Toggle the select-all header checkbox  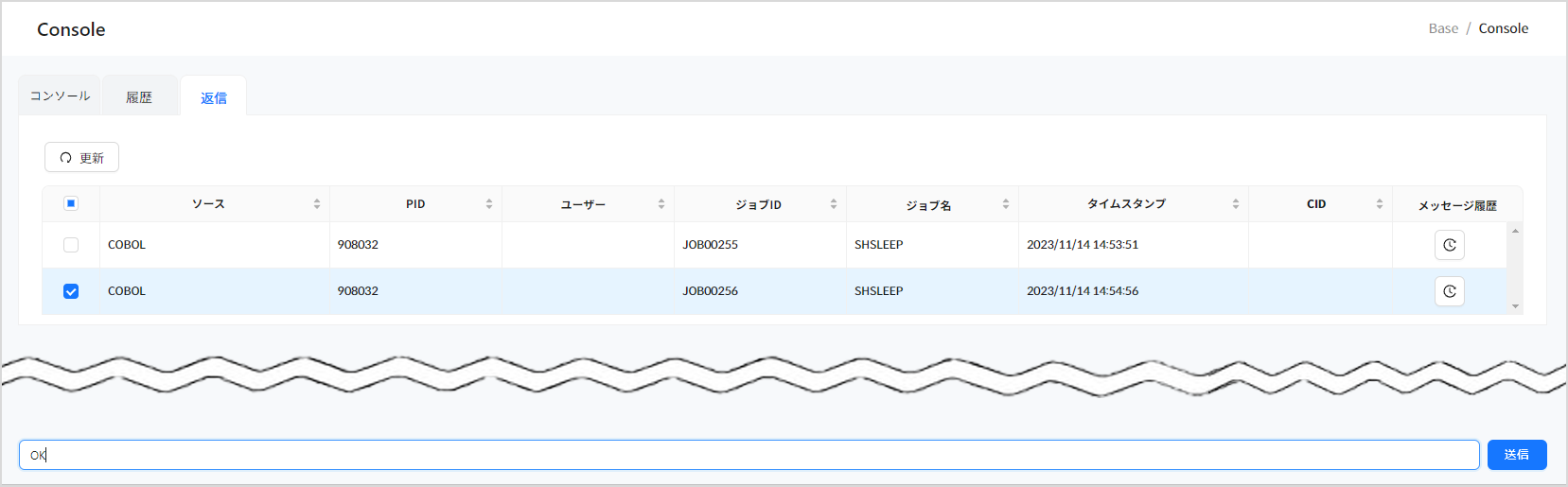tap(71, 203)
